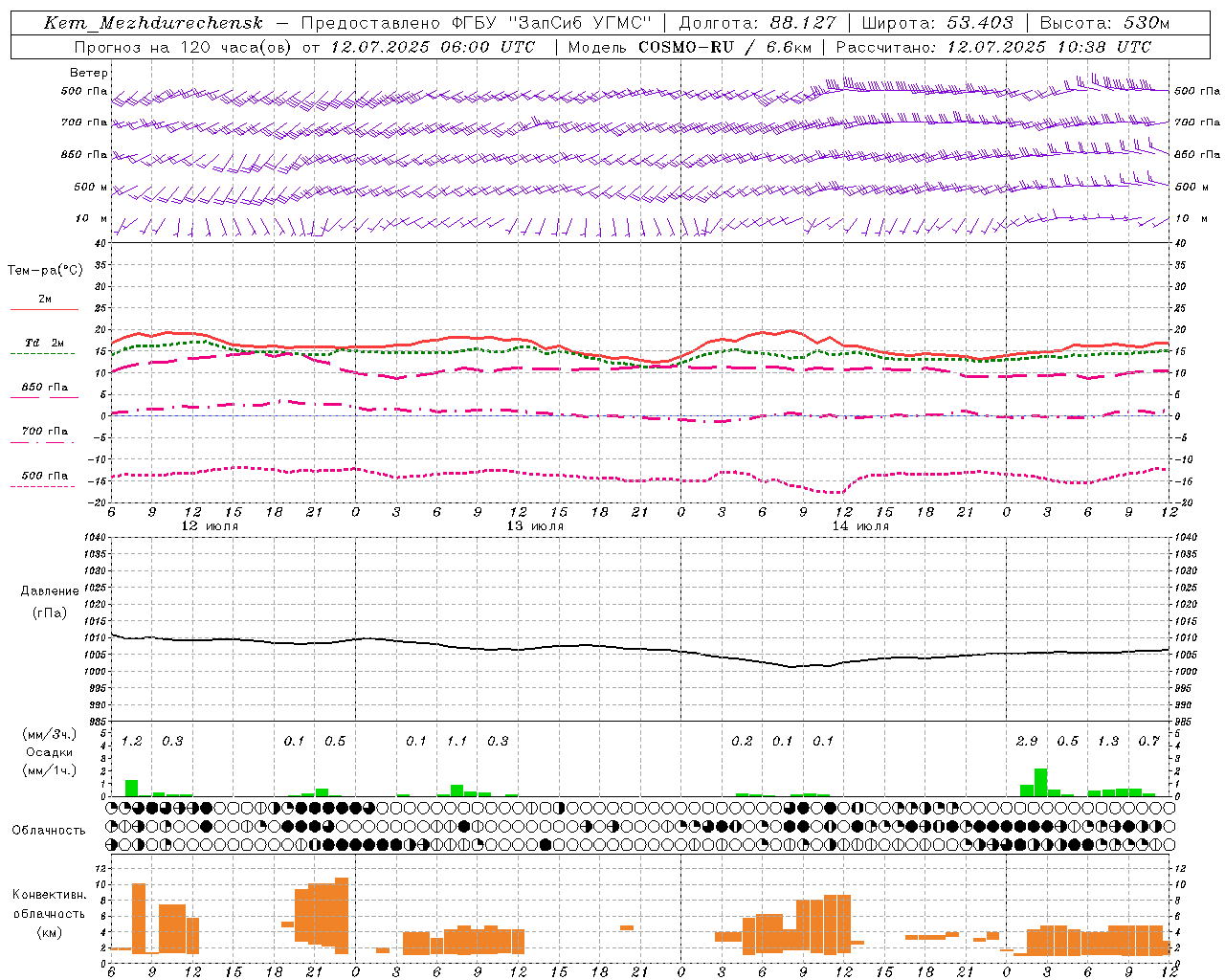Click the Давление pressure panel label
Viewport: 1225px width, 980px height.
pos(50,591)
